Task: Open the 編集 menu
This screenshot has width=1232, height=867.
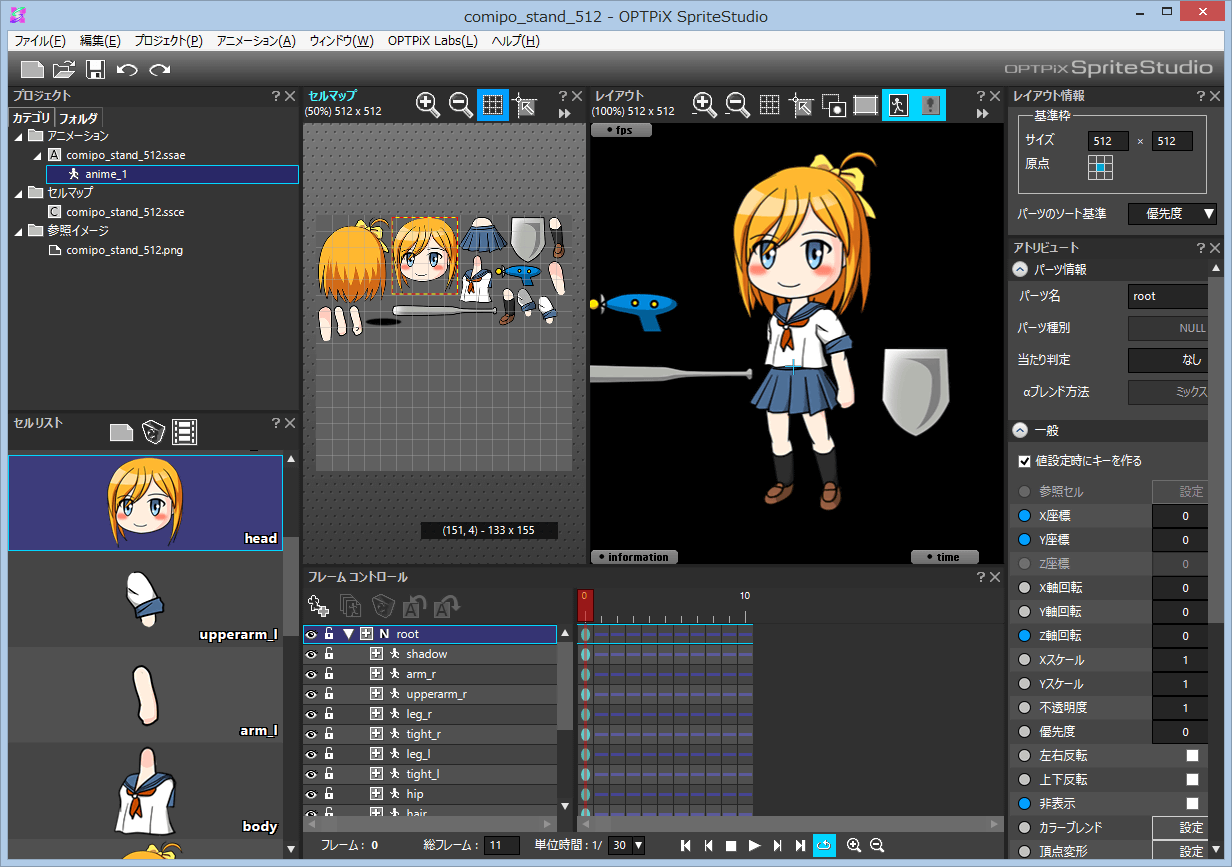Action: (x=100, y=41)
